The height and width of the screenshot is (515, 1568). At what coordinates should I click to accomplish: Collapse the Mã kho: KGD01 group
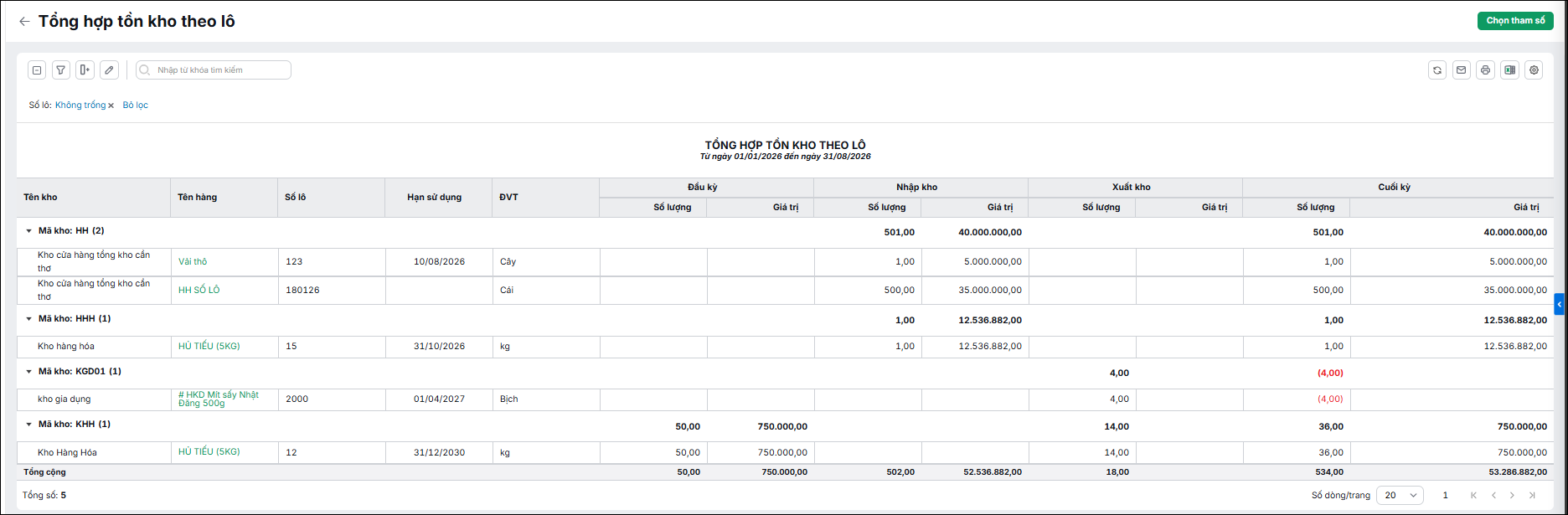(x=28, y=372)
